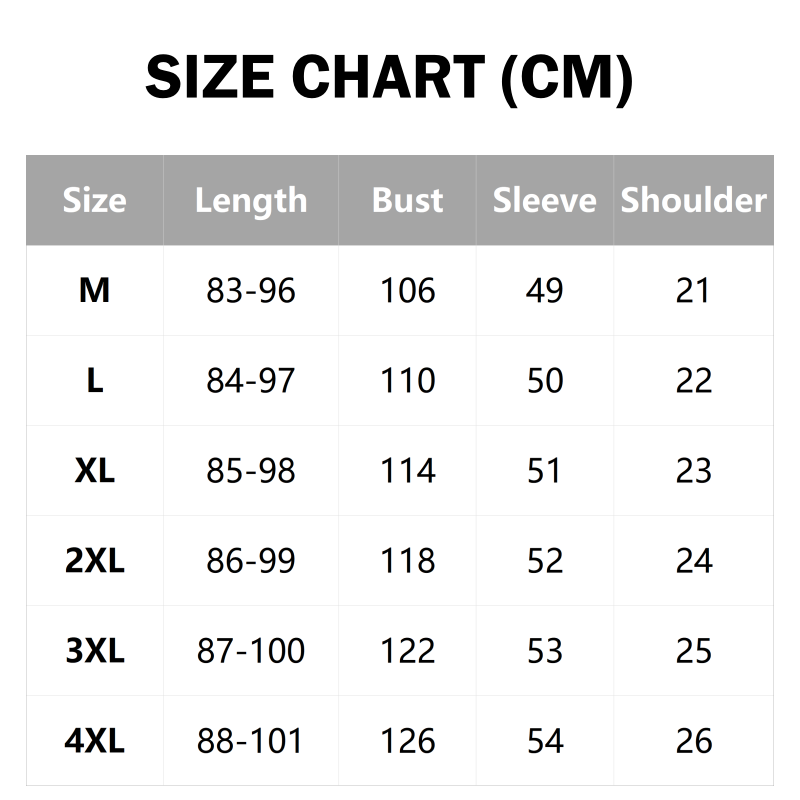This screenshot has height=800, width=800.
Task: Select the Size column header
Action: click(94, 200)
